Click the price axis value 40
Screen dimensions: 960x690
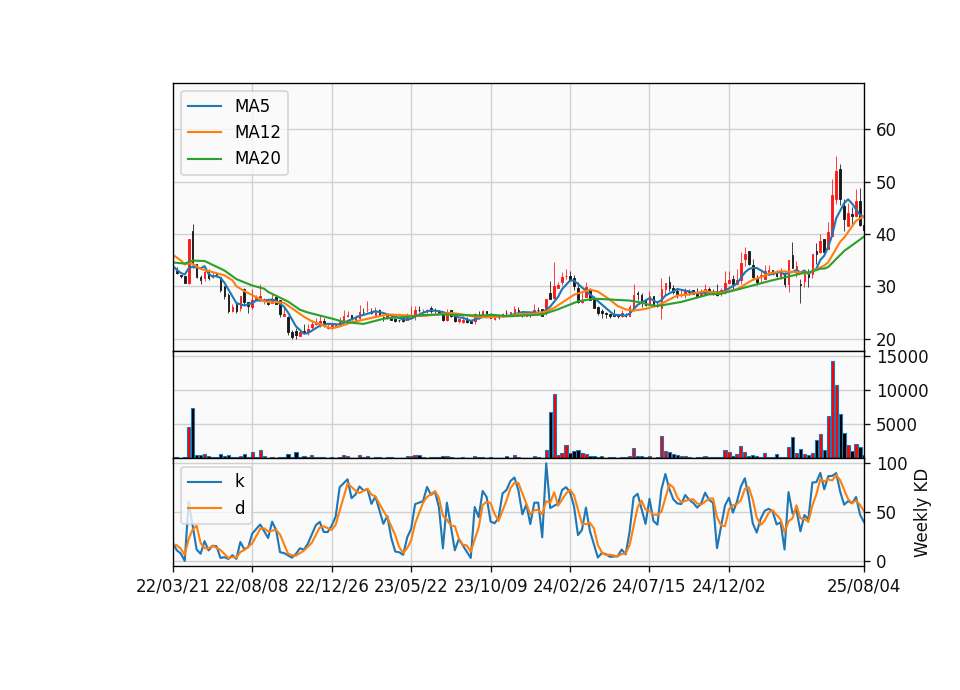(x=886, y=234)
